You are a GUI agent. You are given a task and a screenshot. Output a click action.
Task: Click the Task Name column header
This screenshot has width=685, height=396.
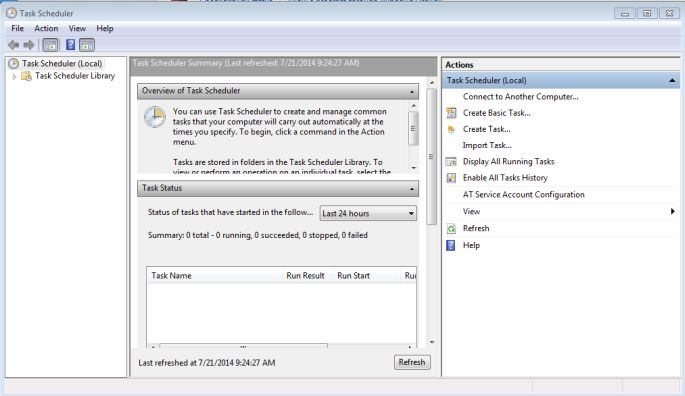pos(171,276)
